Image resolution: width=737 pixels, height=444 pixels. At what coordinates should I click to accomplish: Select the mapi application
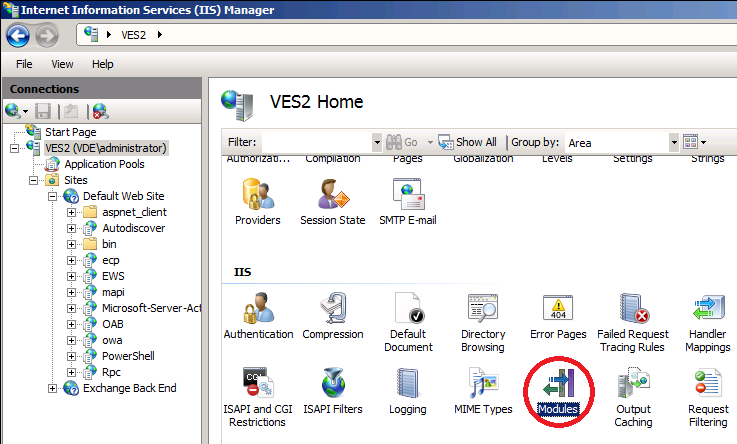[x=113, y=292]
